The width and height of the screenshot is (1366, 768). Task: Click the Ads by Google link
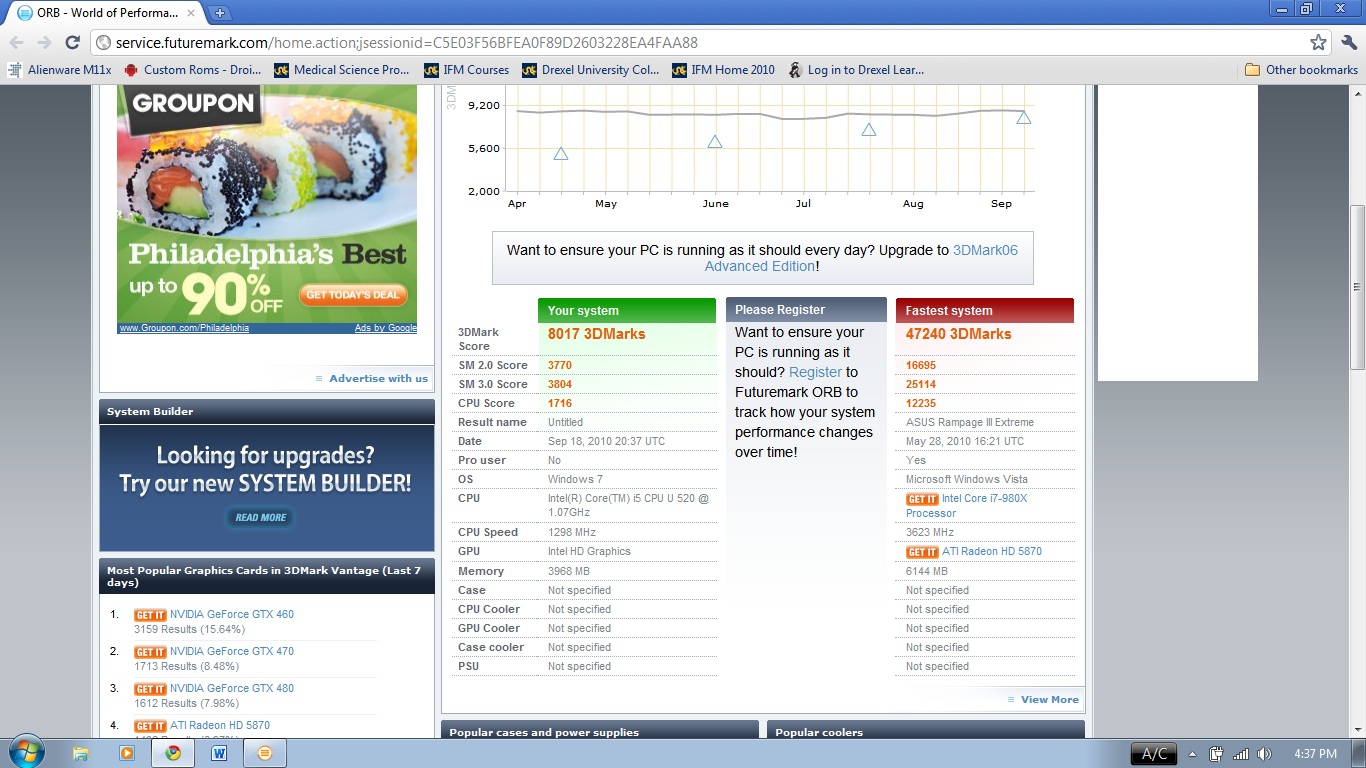[x=385, y=328]
